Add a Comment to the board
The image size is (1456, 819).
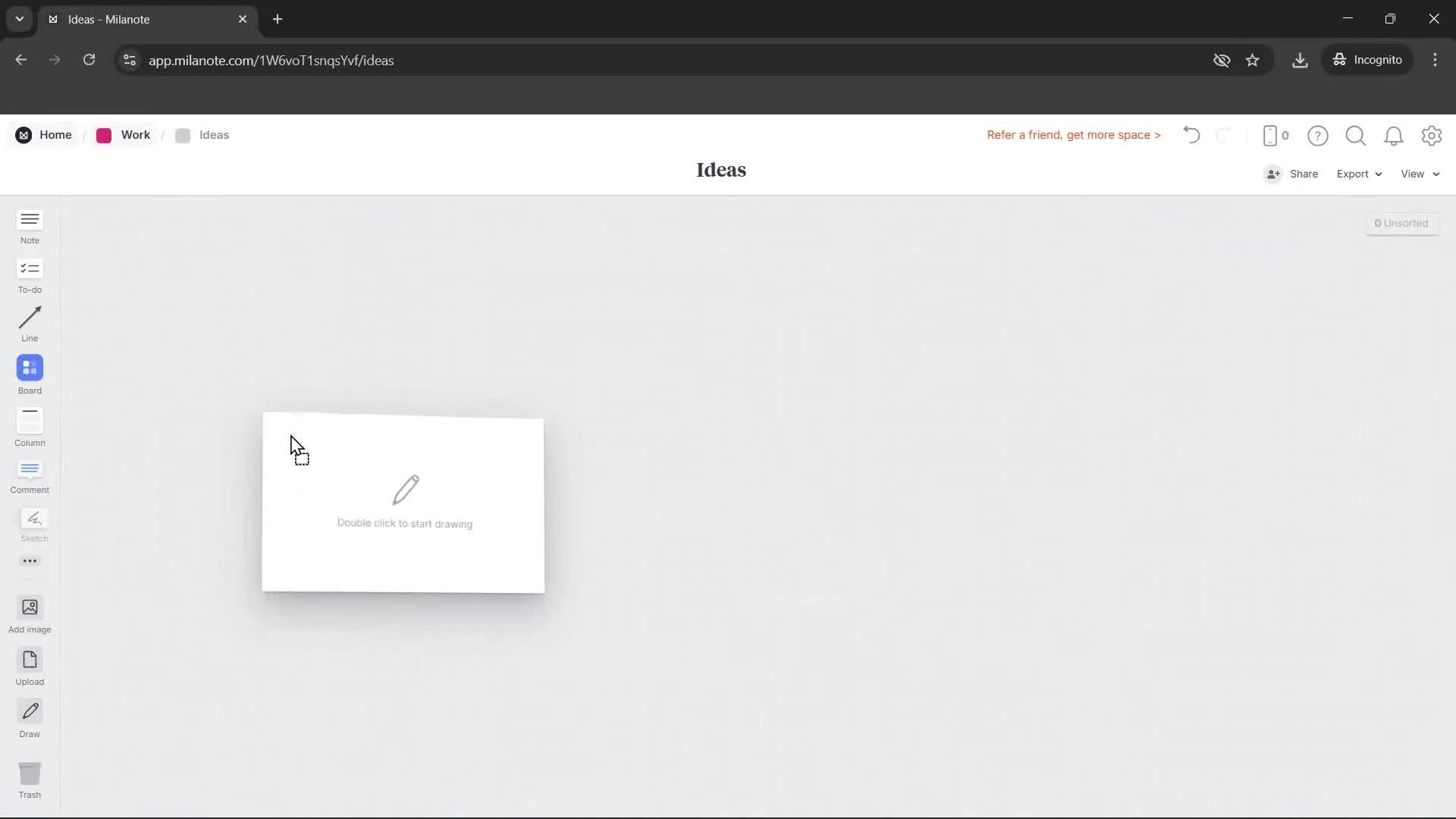pyautogui.click(x=30, y=476)
